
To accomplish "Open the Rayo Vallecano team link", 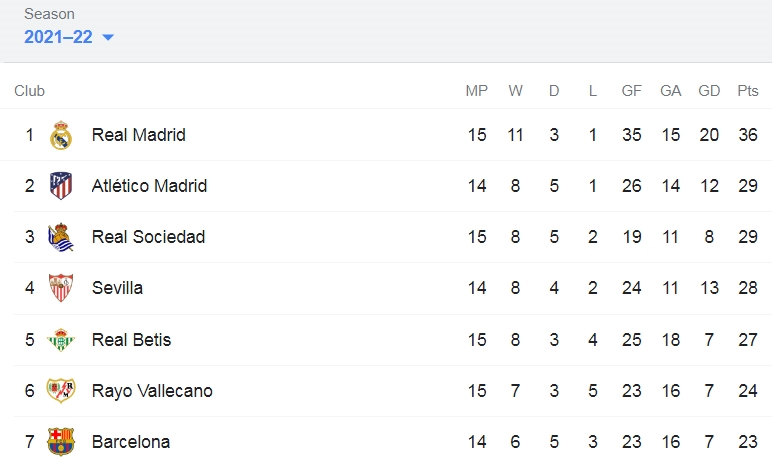I will pyautogui.click(x=152, y=391).
